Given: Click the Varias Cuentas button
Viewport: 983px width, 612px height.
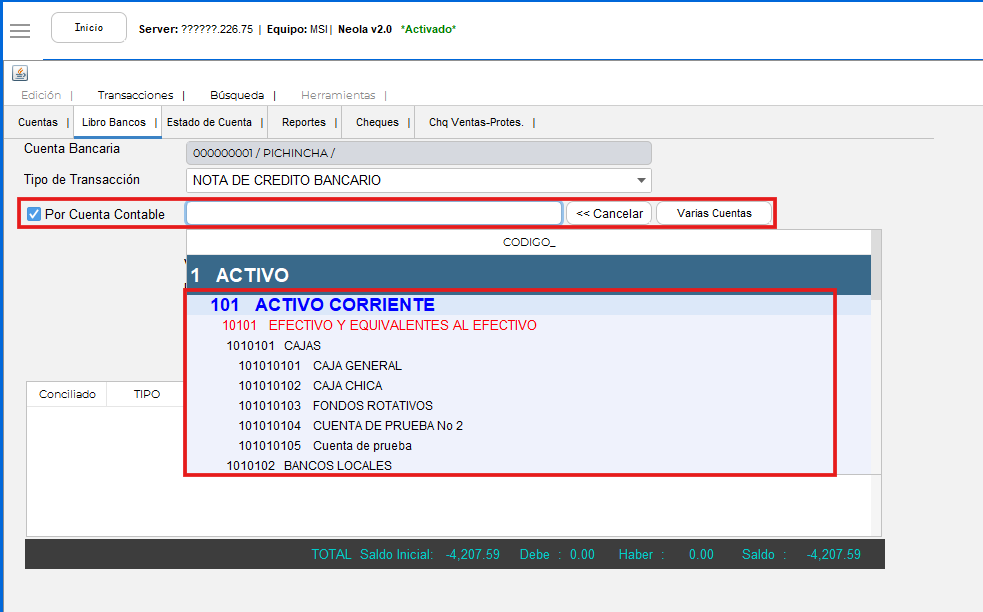Looking at the screenshot, I should tap(713, 213).
